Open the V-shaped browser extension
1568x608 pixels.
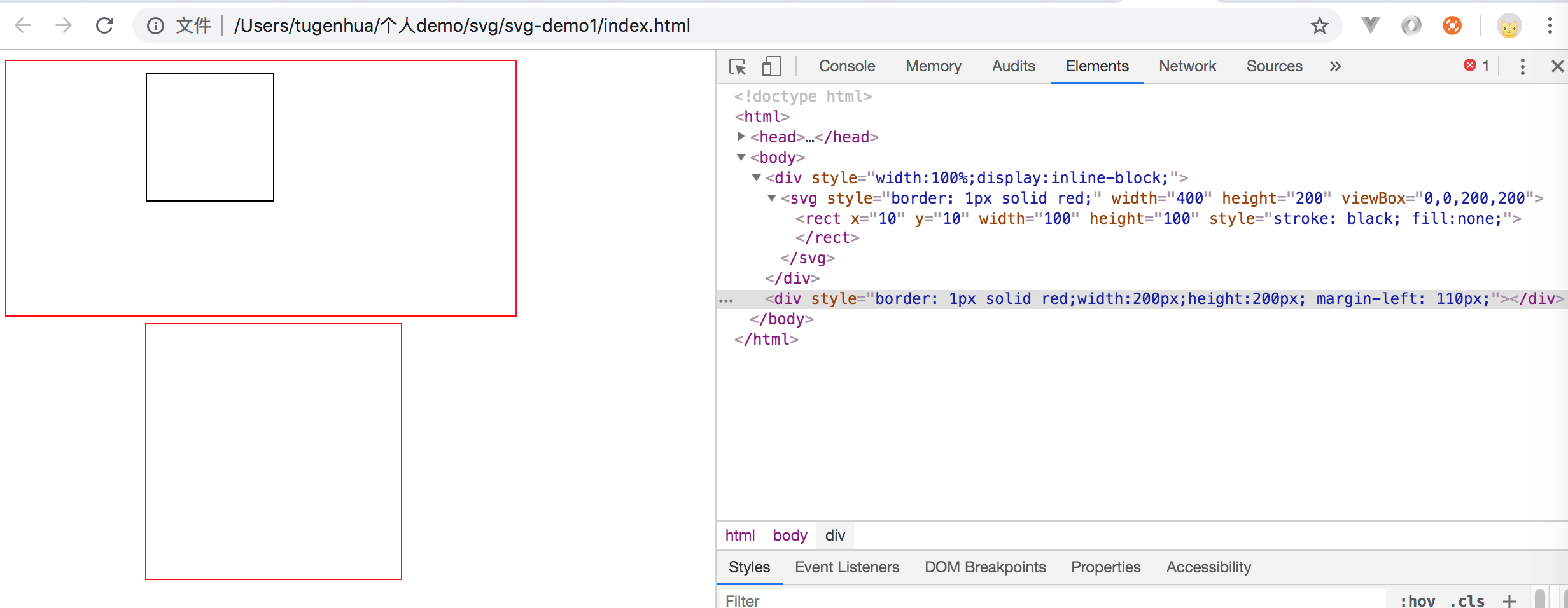(x=1370, y=25)
